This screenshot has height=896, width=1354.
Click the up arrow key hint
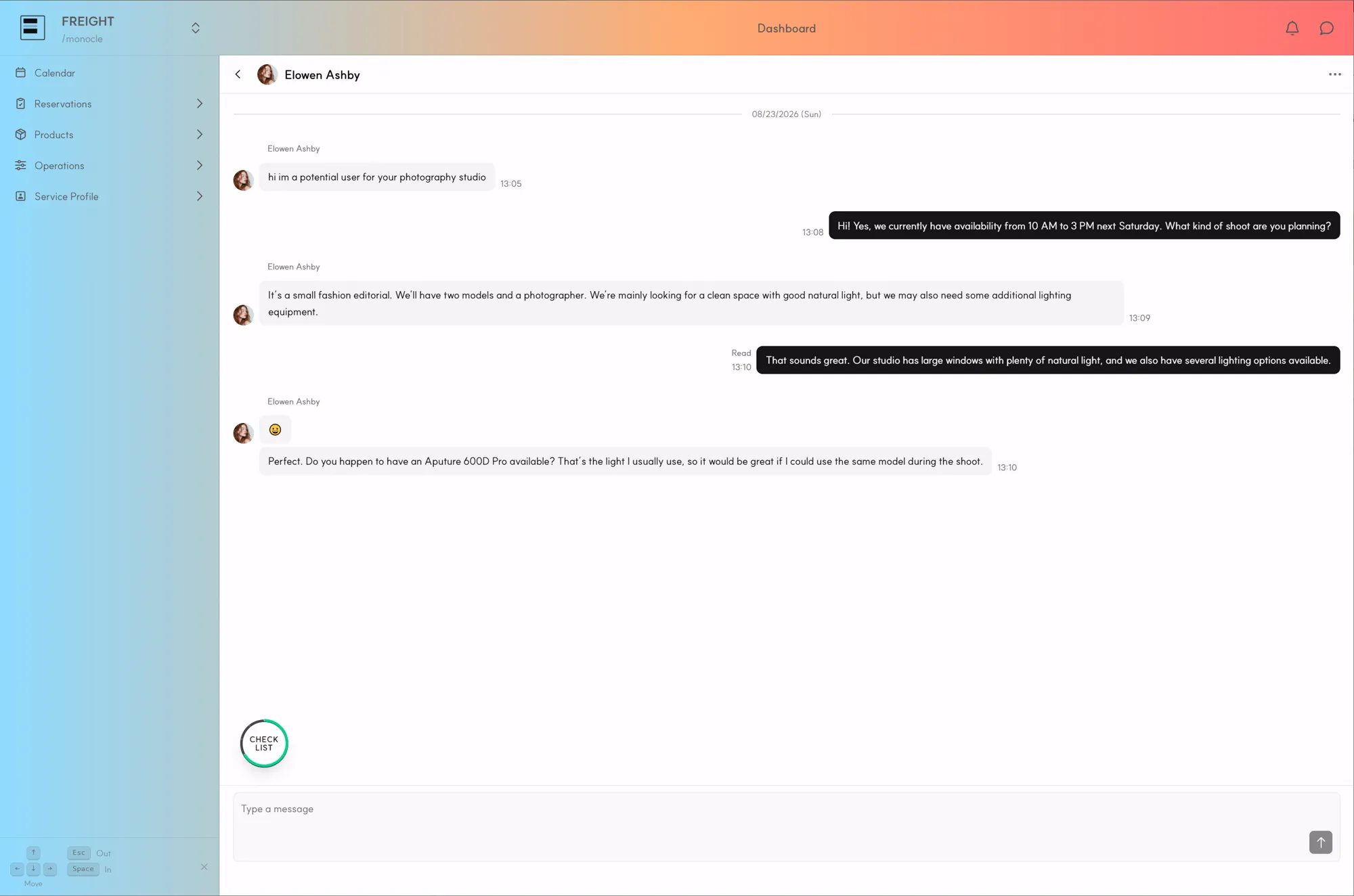point(33,853)
